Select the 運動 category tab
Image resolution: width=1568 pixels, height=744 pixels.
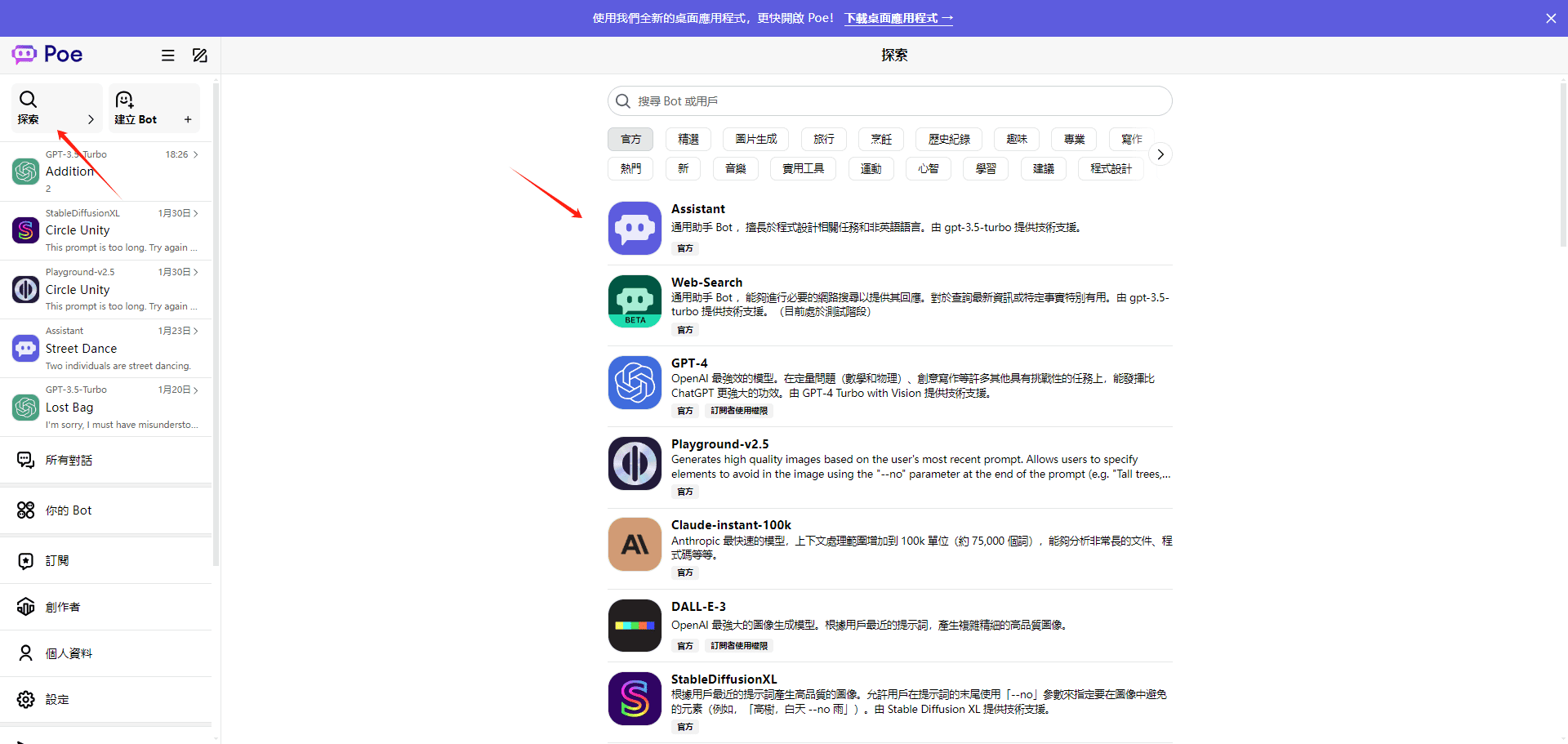coord(871,169)
